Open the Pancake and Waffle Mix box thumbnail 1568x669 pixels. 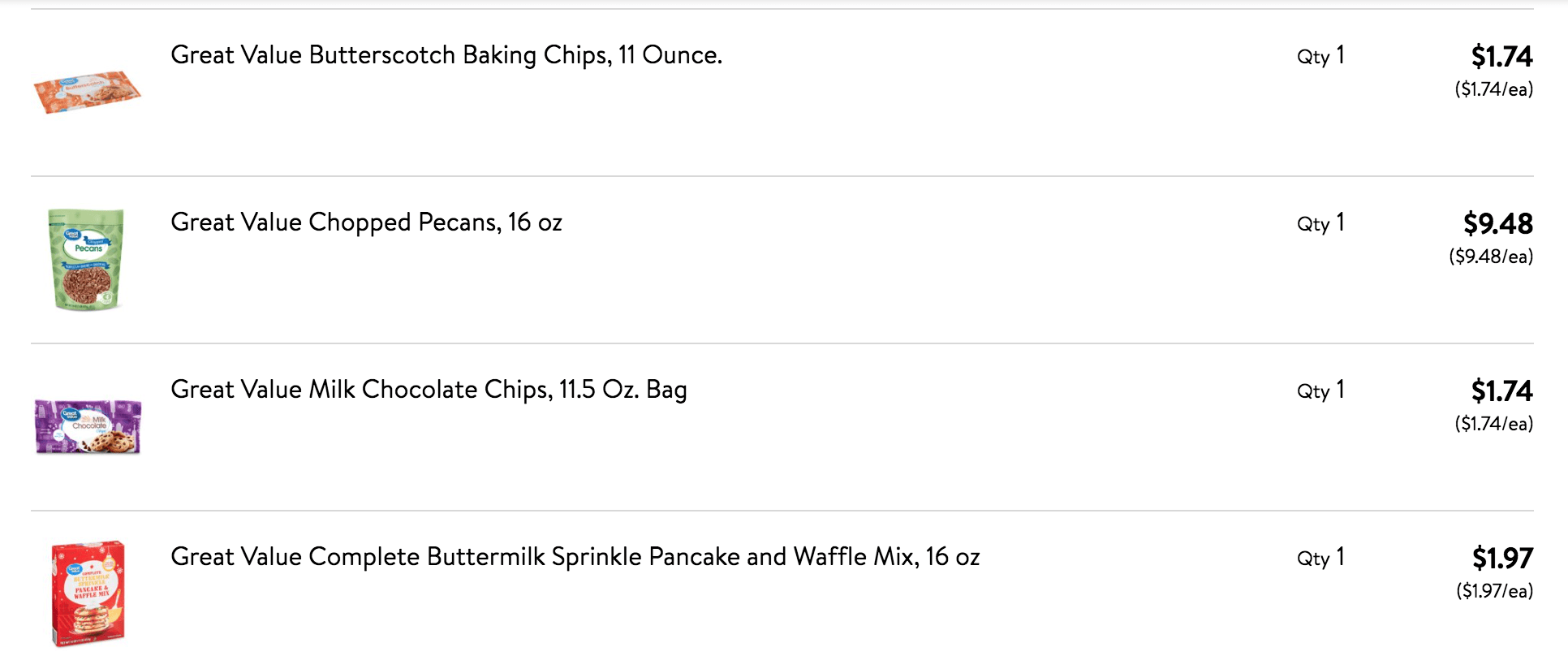pos(88,593)
